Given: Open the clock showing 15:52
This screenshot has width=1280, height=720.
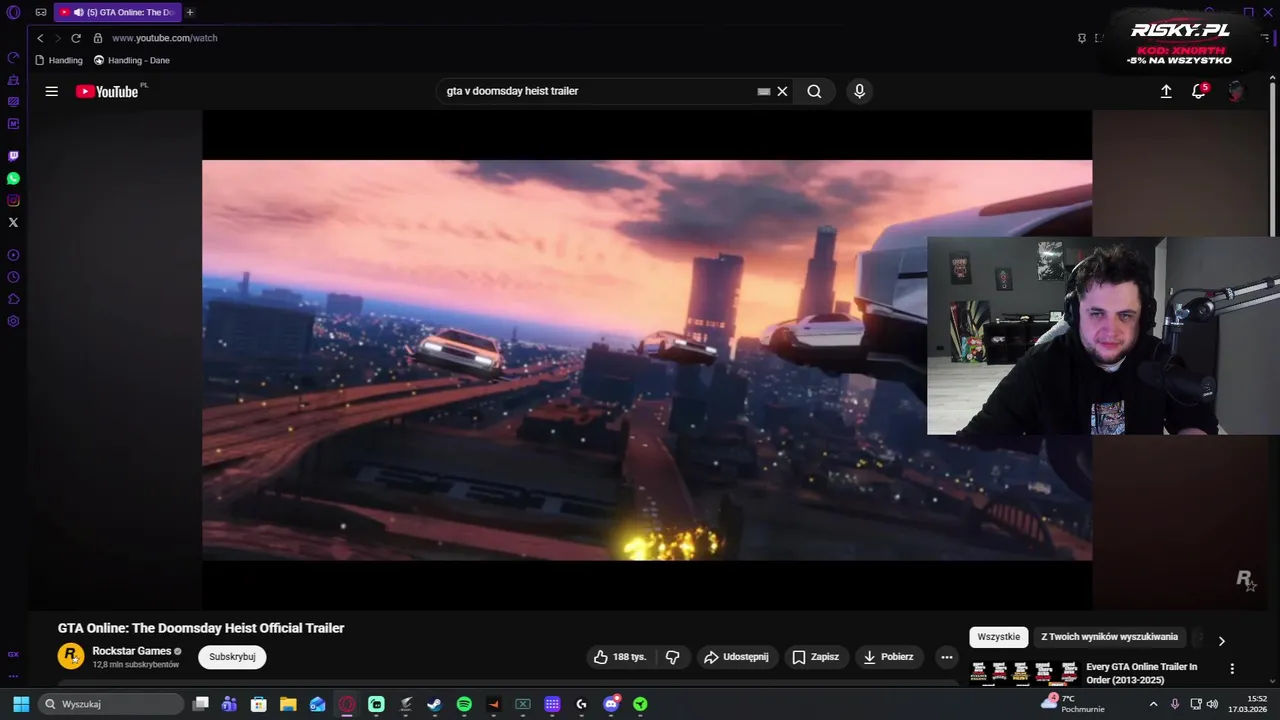Looking at the screenshot, I should tap(1248, 704).
